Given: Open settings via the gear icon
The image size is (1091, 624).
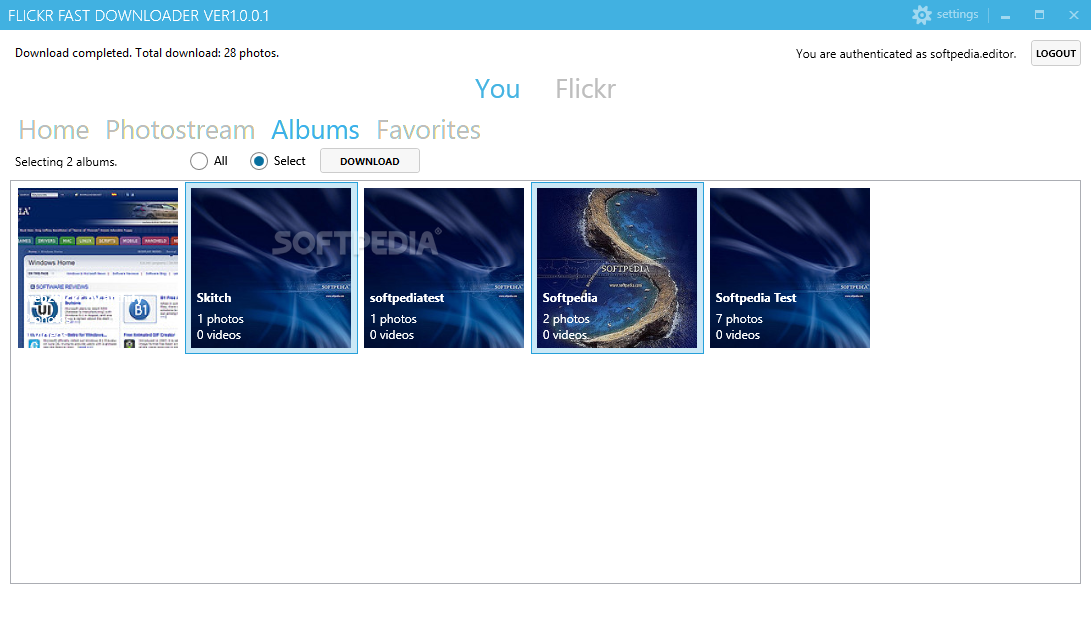Looking at the screenshot, I should pos(921,15).
